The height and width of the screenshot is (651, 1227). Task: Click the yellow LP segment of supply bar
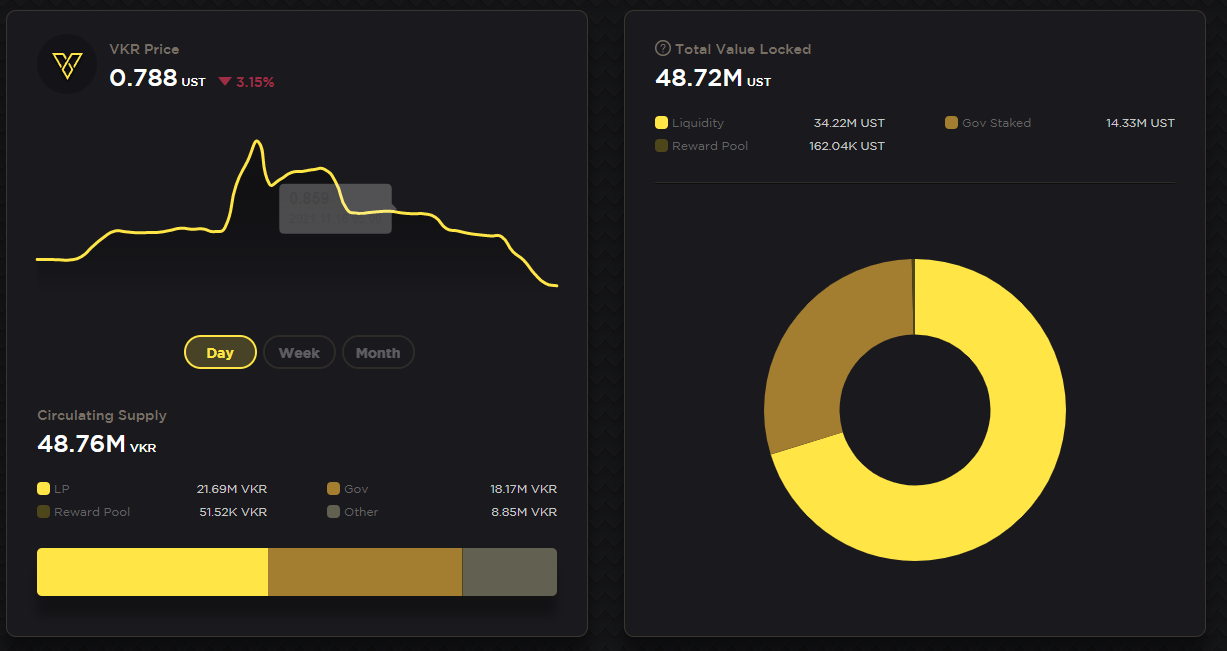point(152,572)
